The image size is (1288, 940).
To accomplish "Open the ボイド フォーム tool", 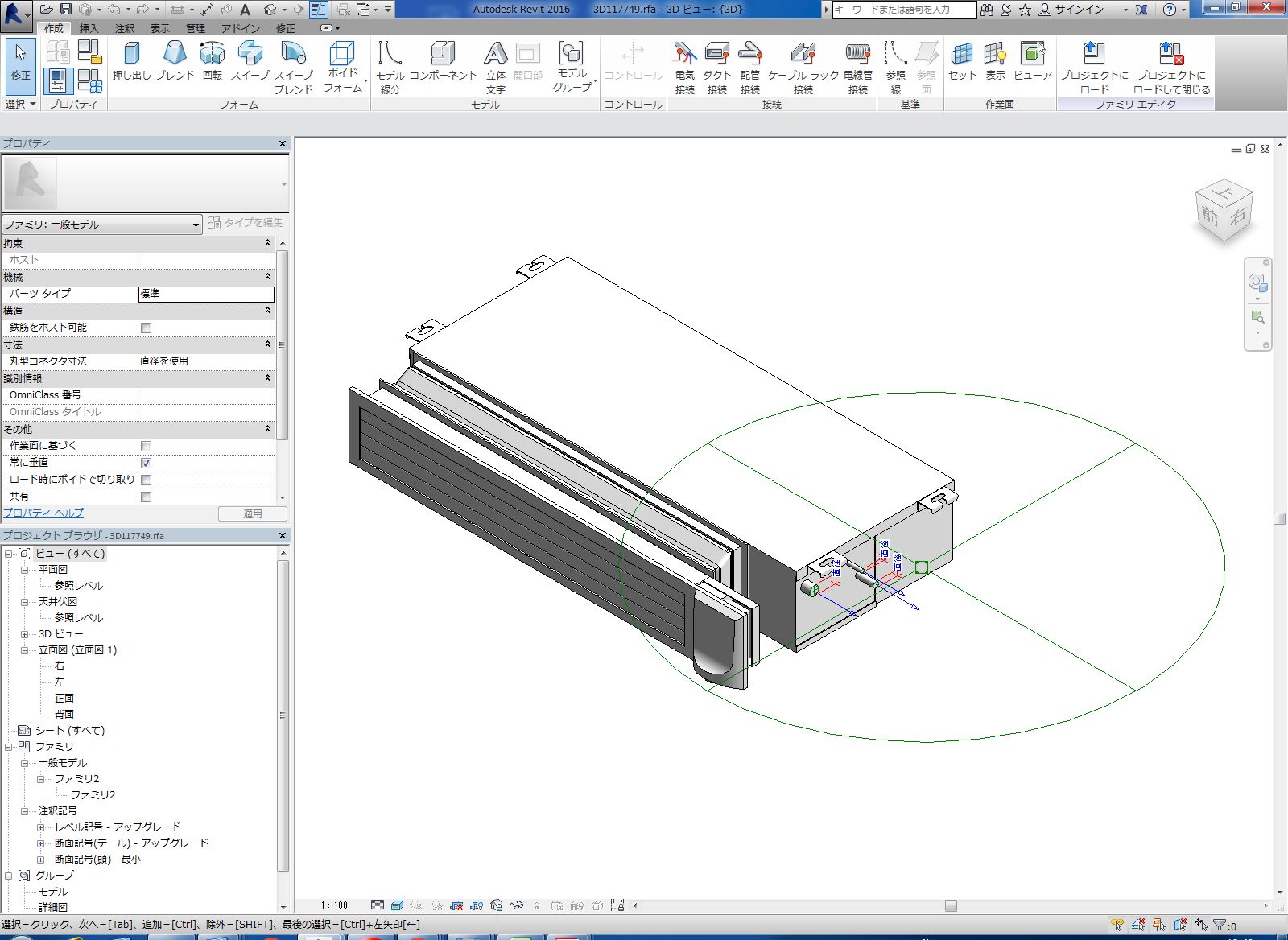I will point(343,66).
